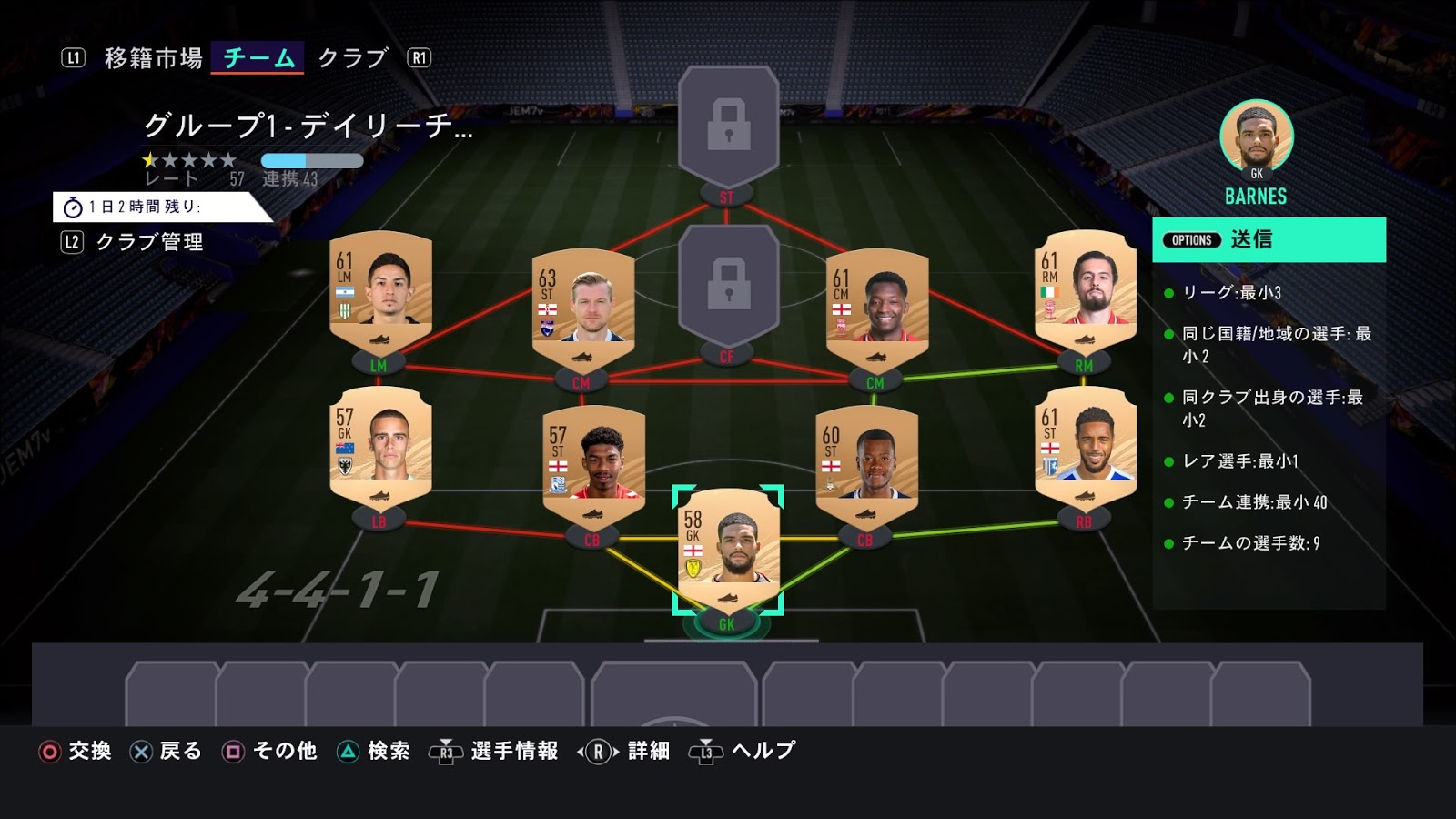Select the locked ST slot padlock icon
Viewport: 1456px width, 819px height.
coord(728,126)
